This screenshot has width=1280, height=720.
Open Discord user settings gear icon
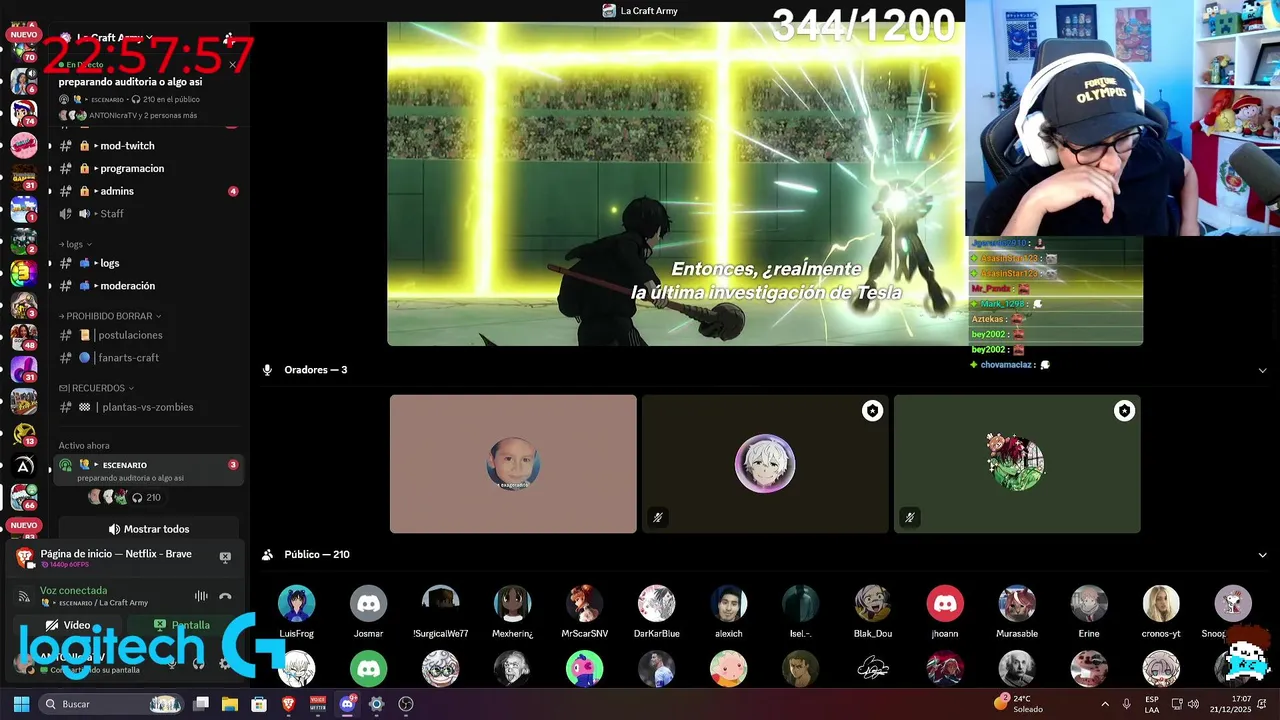click(x=224, y=663)
